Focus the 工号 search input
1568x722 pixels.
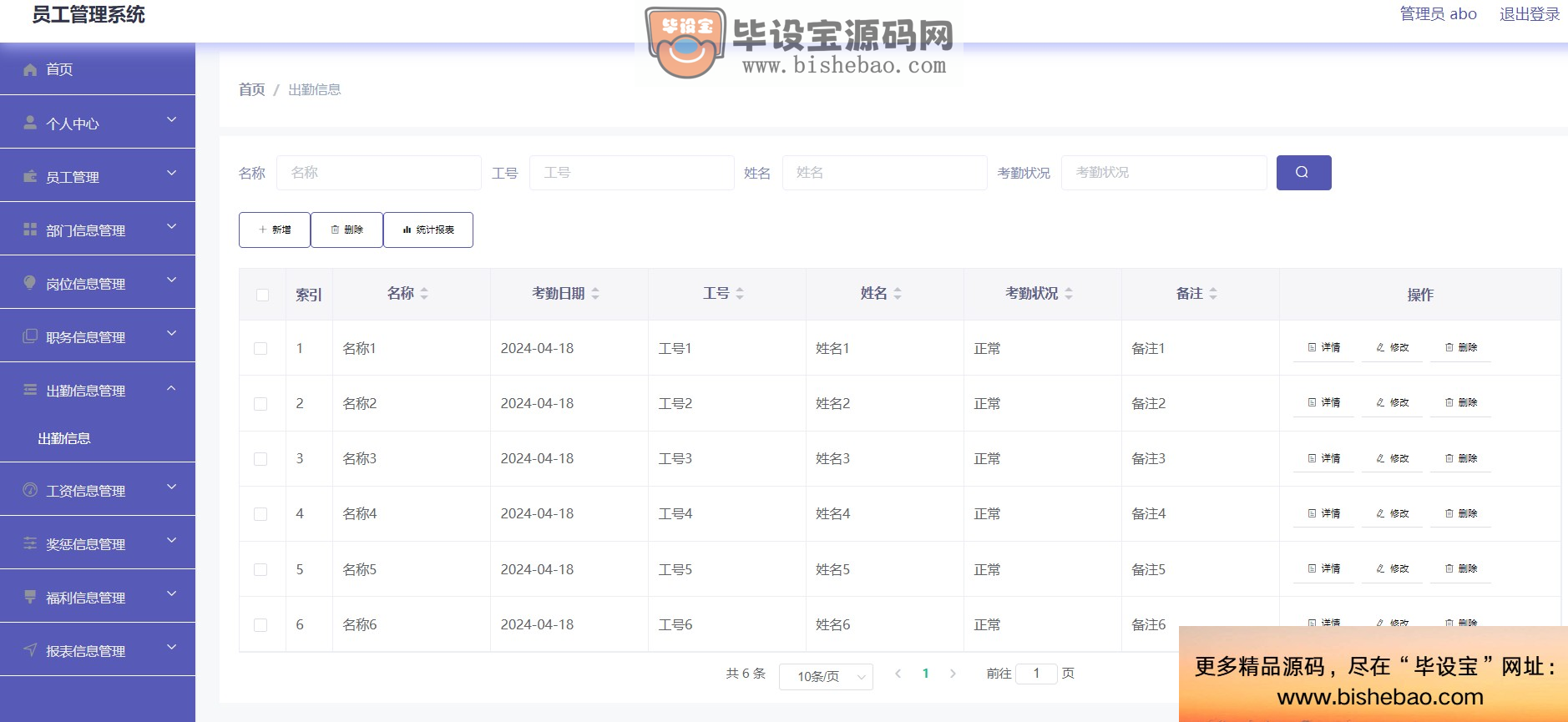632,173
